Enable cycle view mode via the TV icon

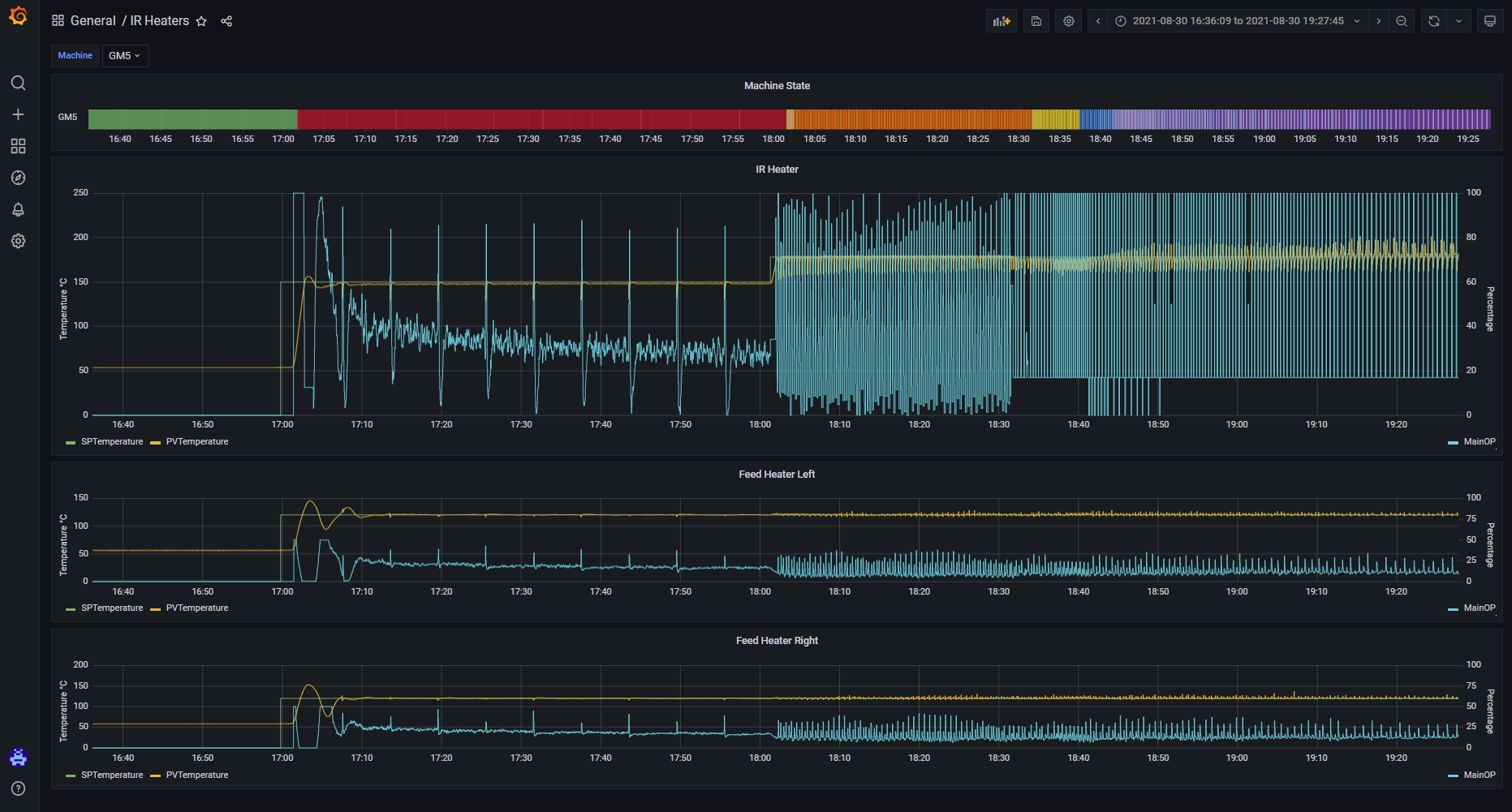[1490, 20]
